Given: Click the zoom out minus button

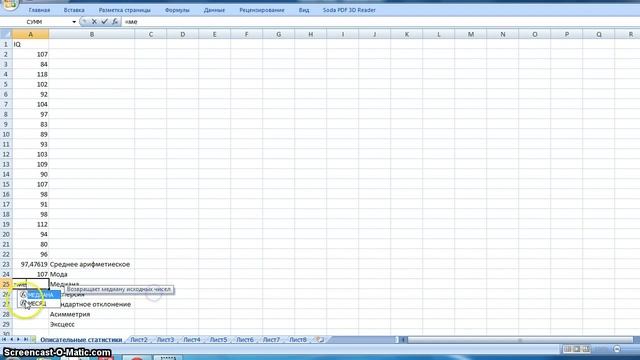Looking at the screenshot, I should 617,349.
